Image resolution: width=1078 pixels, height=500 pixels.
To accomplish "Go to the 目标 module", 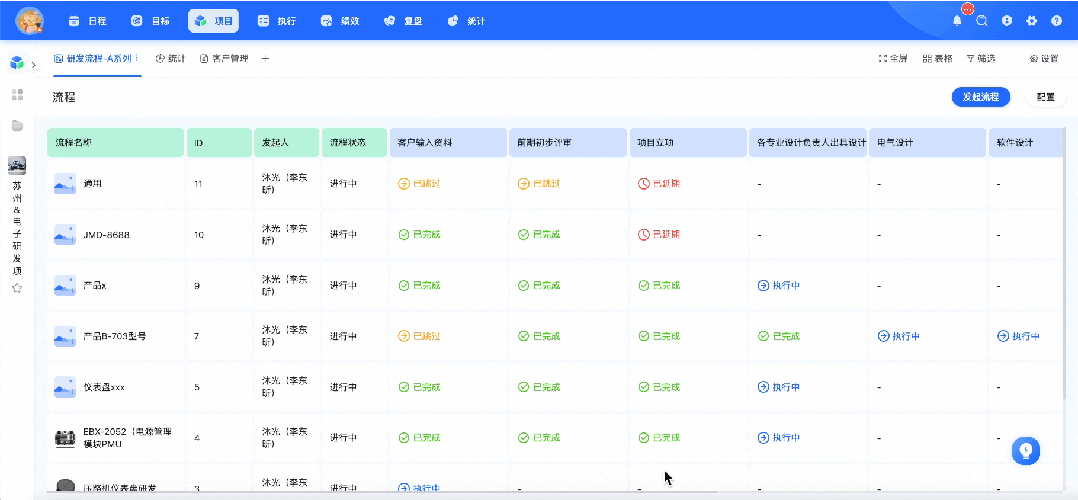I will (x=151, y=21).
